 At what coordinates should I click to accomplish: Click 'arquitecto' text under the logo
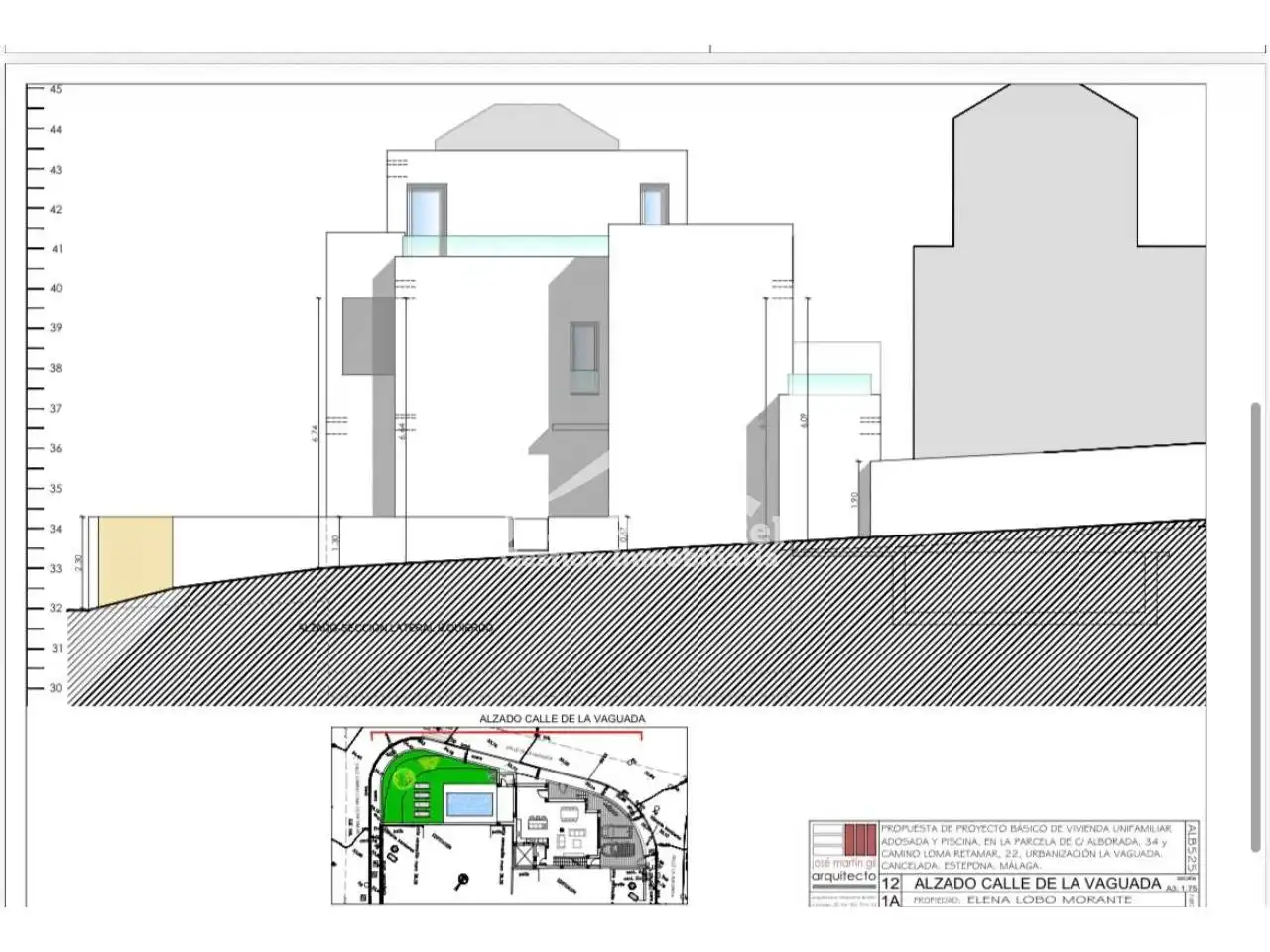point(844,877)
